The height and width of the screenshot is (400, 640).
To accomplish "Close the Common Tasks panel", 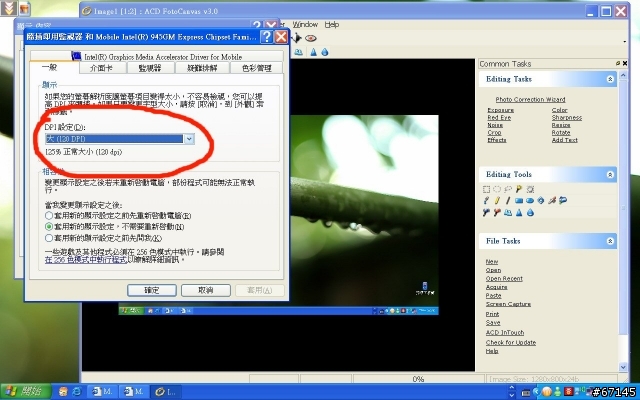I will 625,63.
